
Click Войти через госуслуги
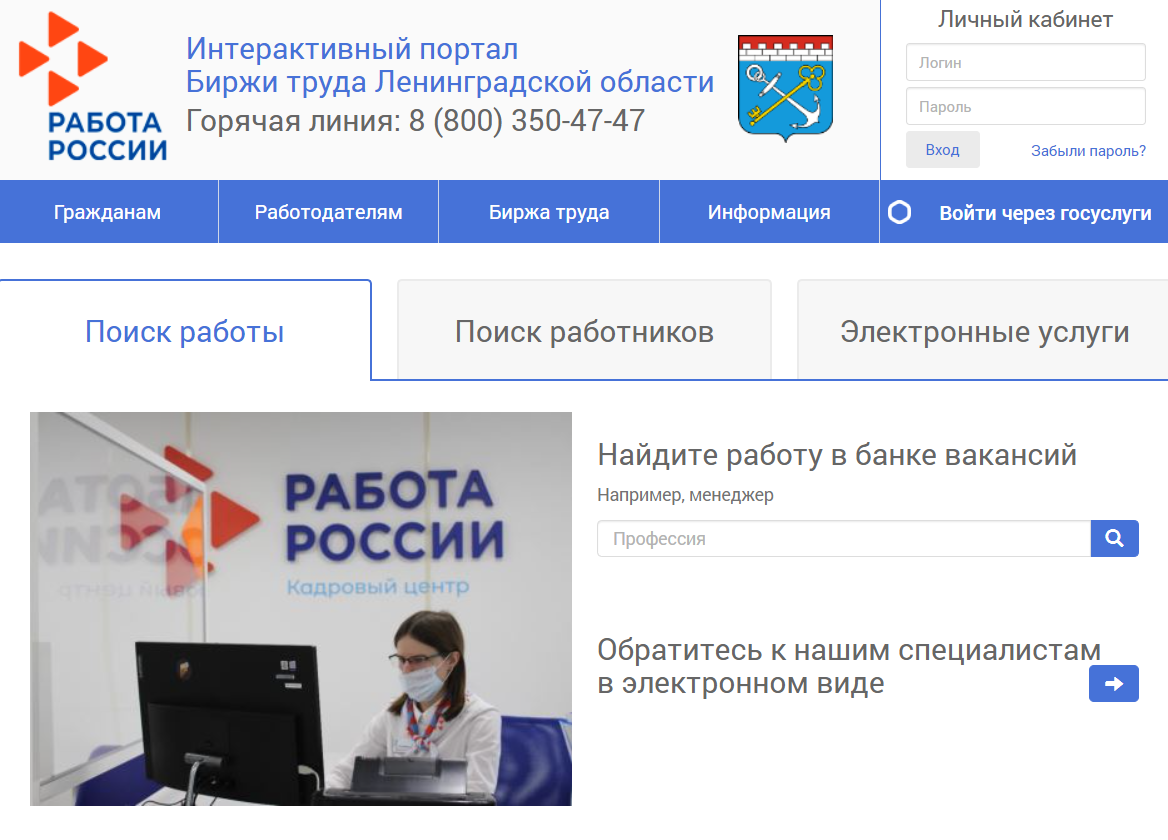click(1045, 213)
